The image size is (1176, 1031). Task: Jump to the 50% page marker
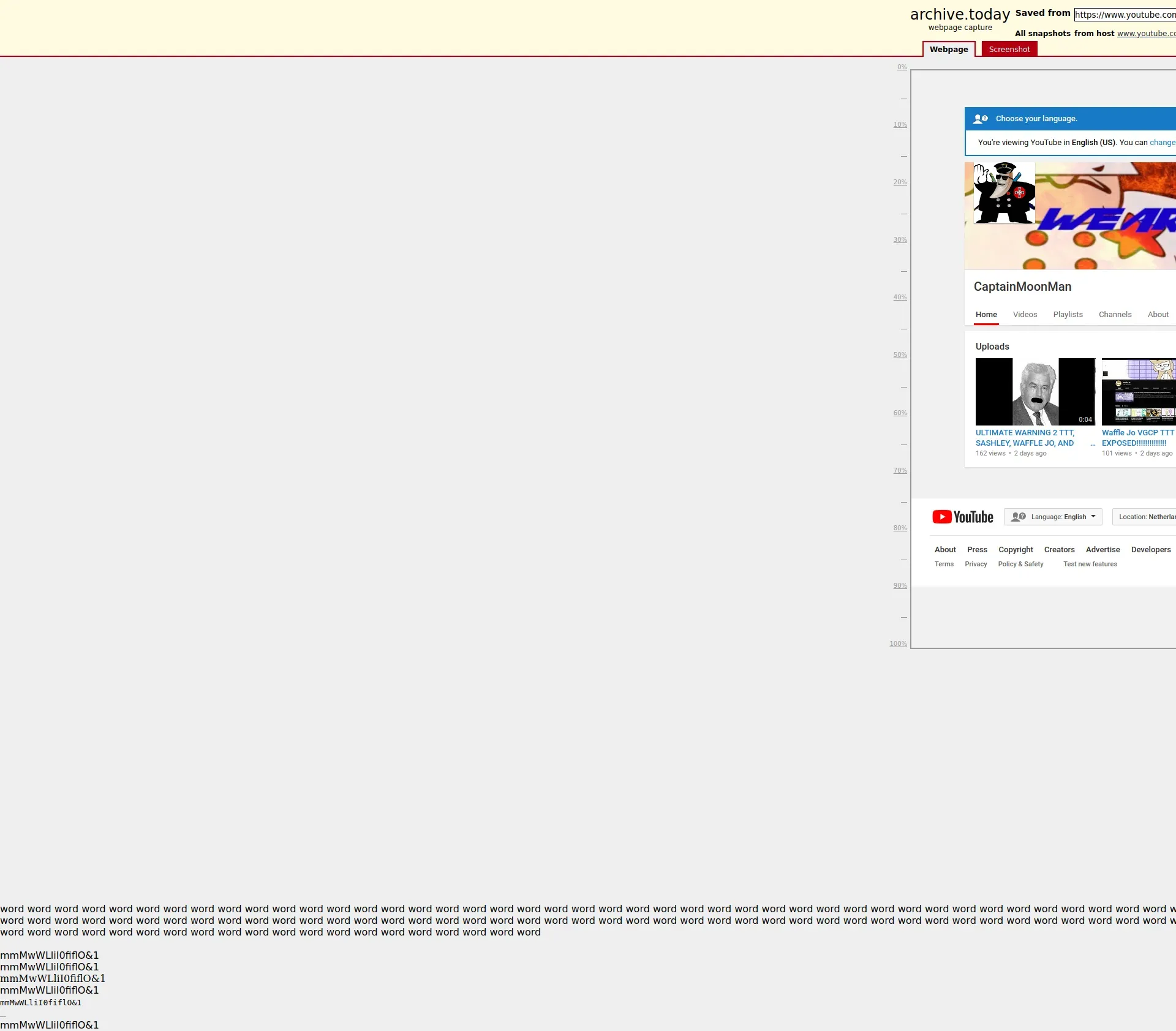900,355
